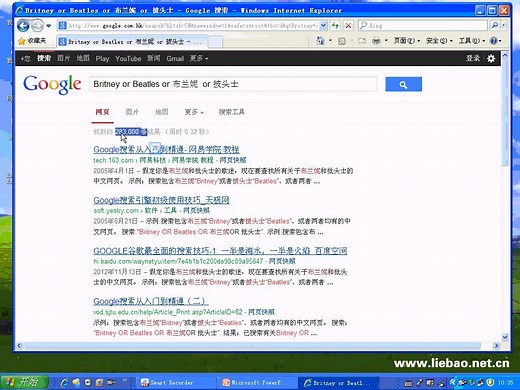This screenshot has height=390, width=520.
Task: Open 新闻 in the Google black bar
Action: coord(154,58)
